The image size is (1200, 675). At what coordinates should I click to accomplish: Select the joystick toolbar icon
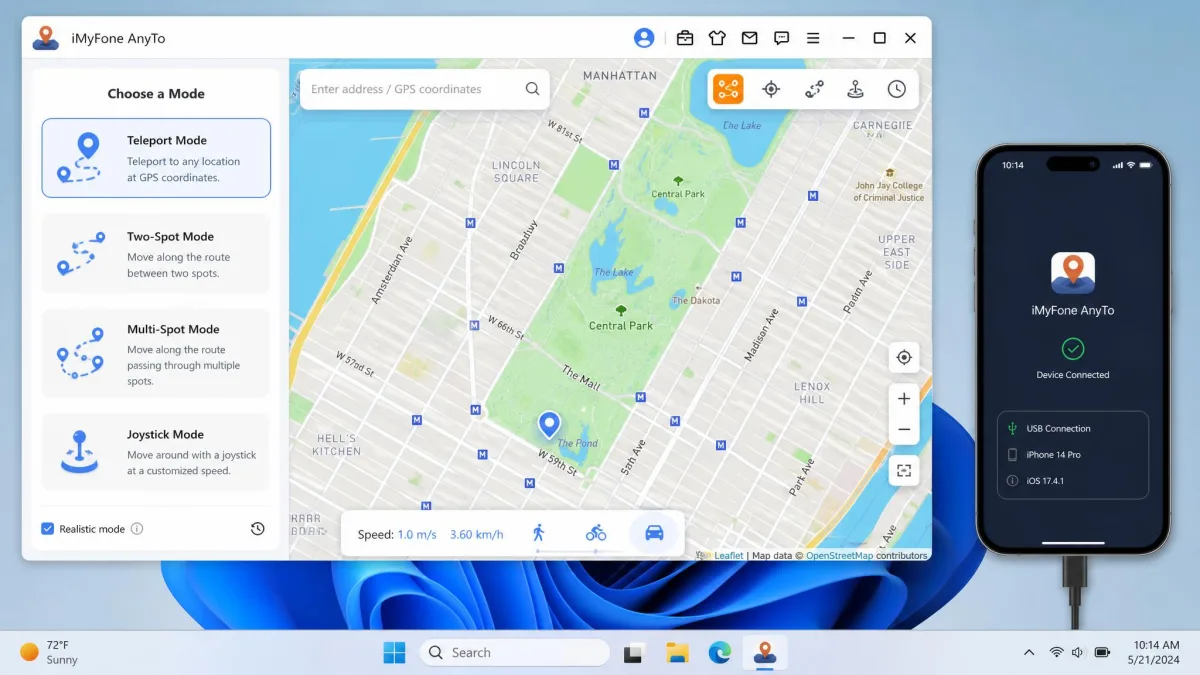[855, 89]
